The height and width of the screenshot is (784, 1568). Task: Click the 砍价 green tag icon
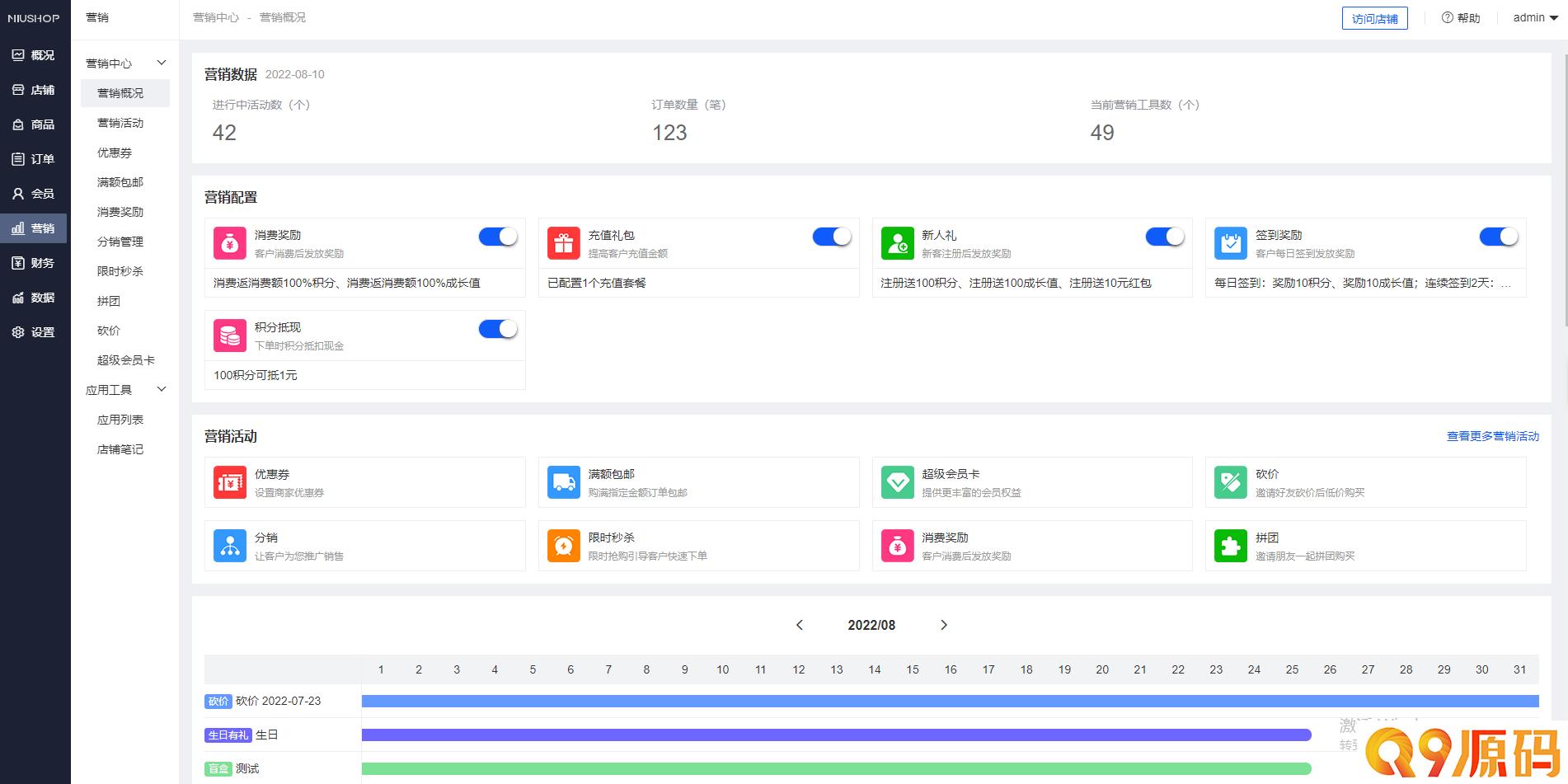pos(1231,482)
